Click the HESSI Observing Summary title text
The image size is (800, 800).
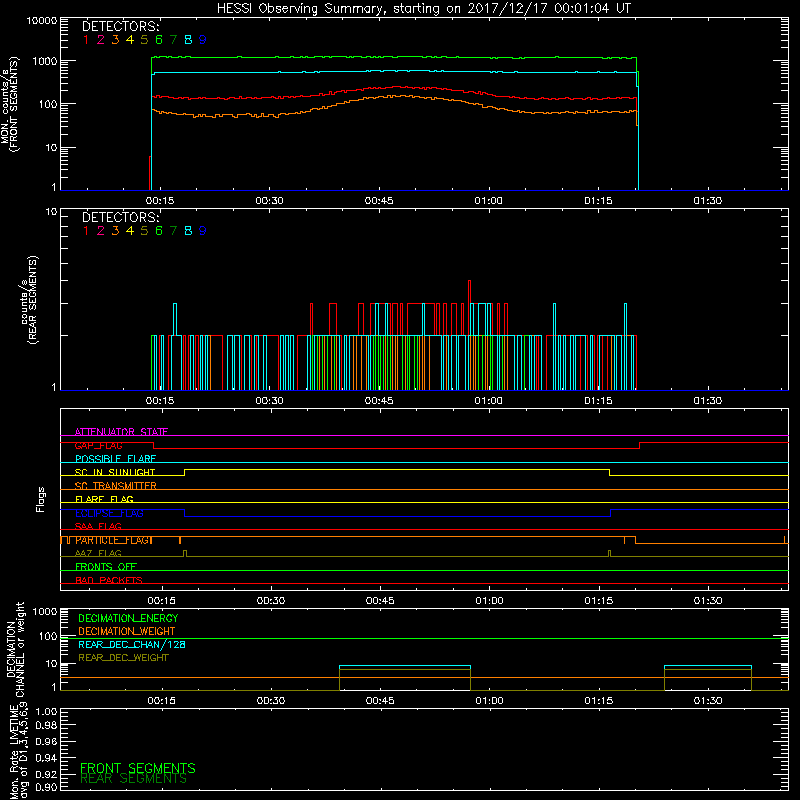pos(423,9)
